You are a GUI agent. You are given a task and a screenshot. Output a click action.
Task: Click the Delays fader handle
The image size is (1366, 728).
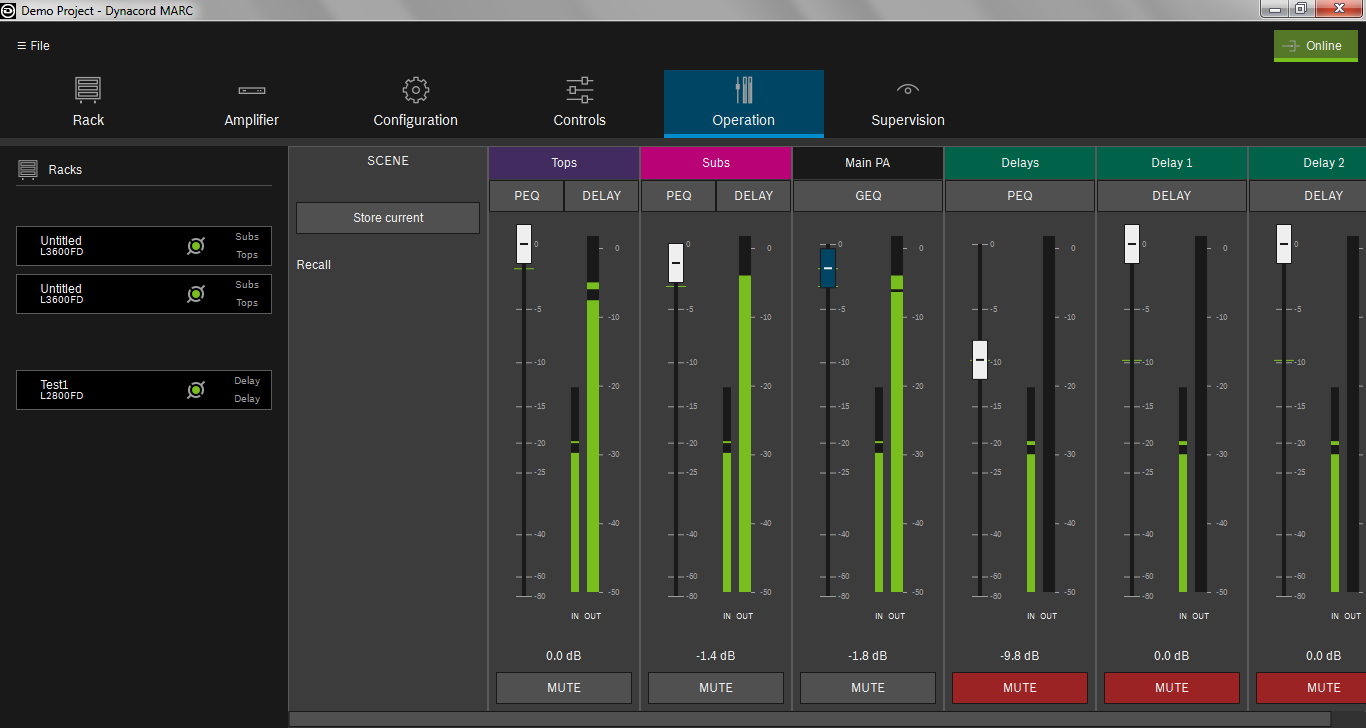tap(980, 360)
